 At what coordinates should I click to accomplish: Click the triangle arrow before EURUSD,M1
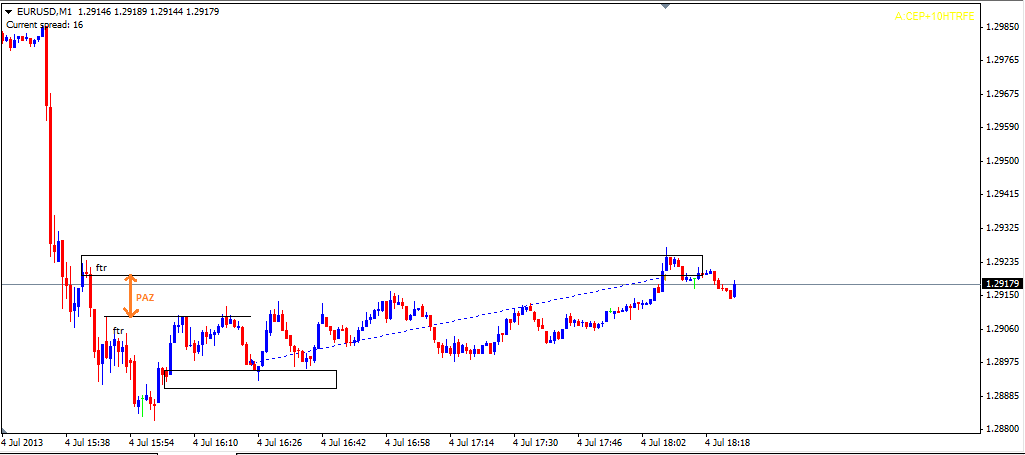click(8, 11)
